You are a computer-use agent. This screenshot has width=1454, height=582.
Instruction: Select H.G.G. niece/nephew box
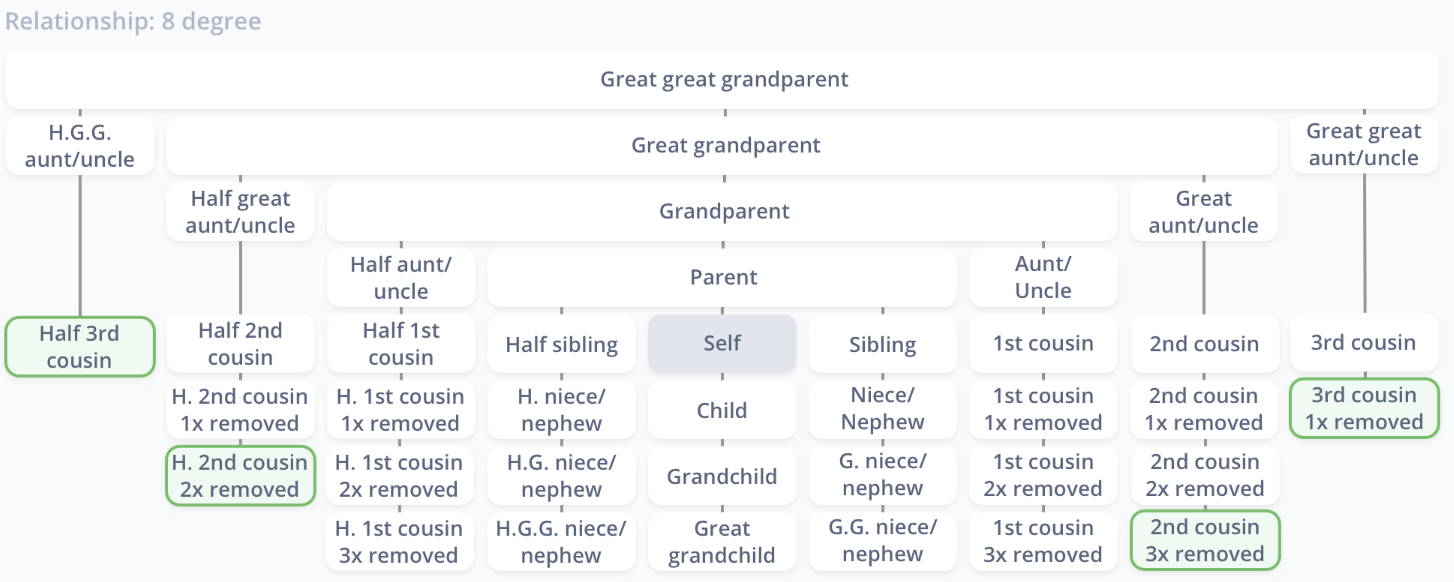(x=562, y=541)
